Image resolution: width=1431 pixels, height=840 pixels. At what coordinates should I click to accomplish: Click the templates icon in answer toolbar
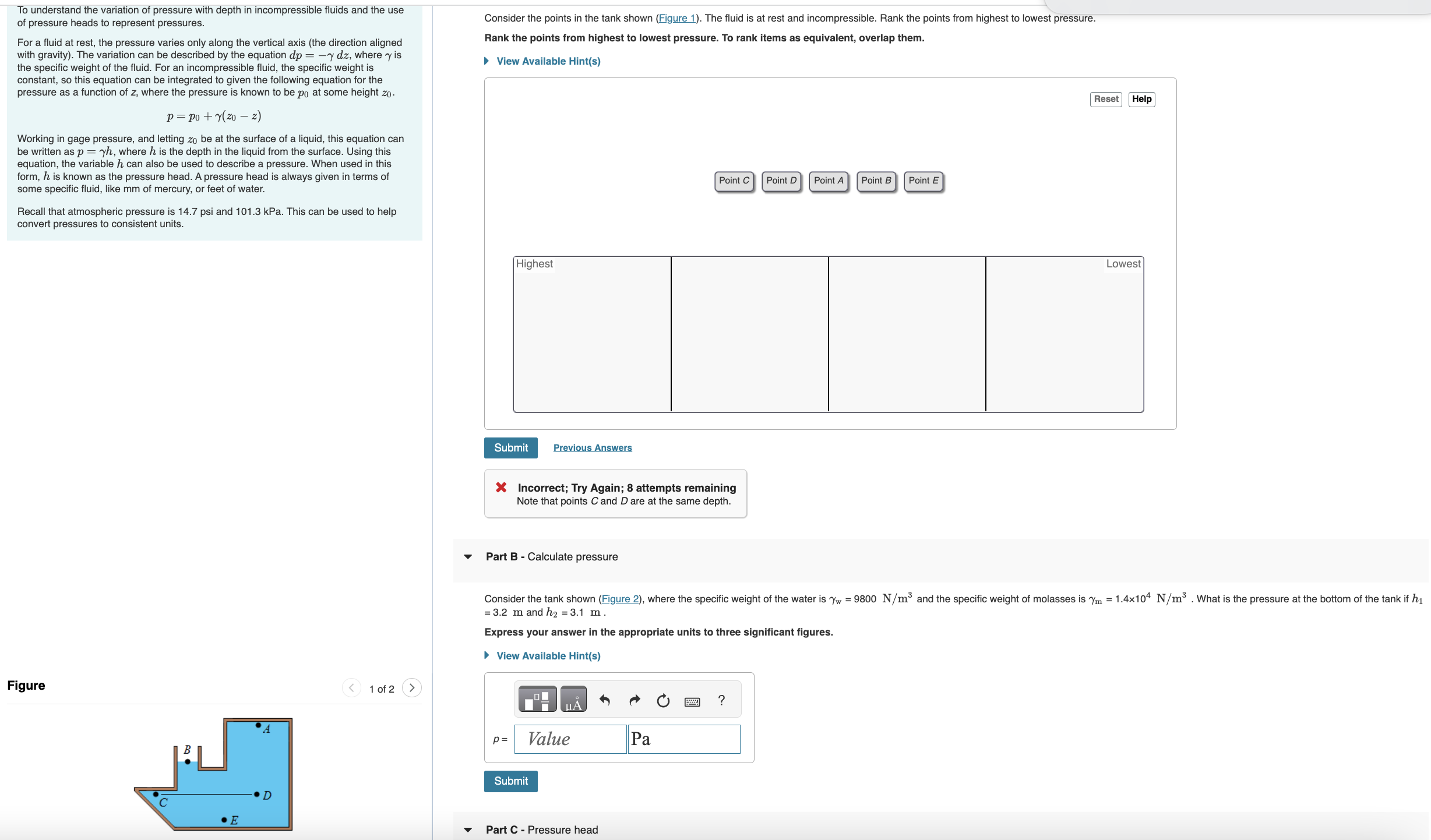tap(537, 700)
